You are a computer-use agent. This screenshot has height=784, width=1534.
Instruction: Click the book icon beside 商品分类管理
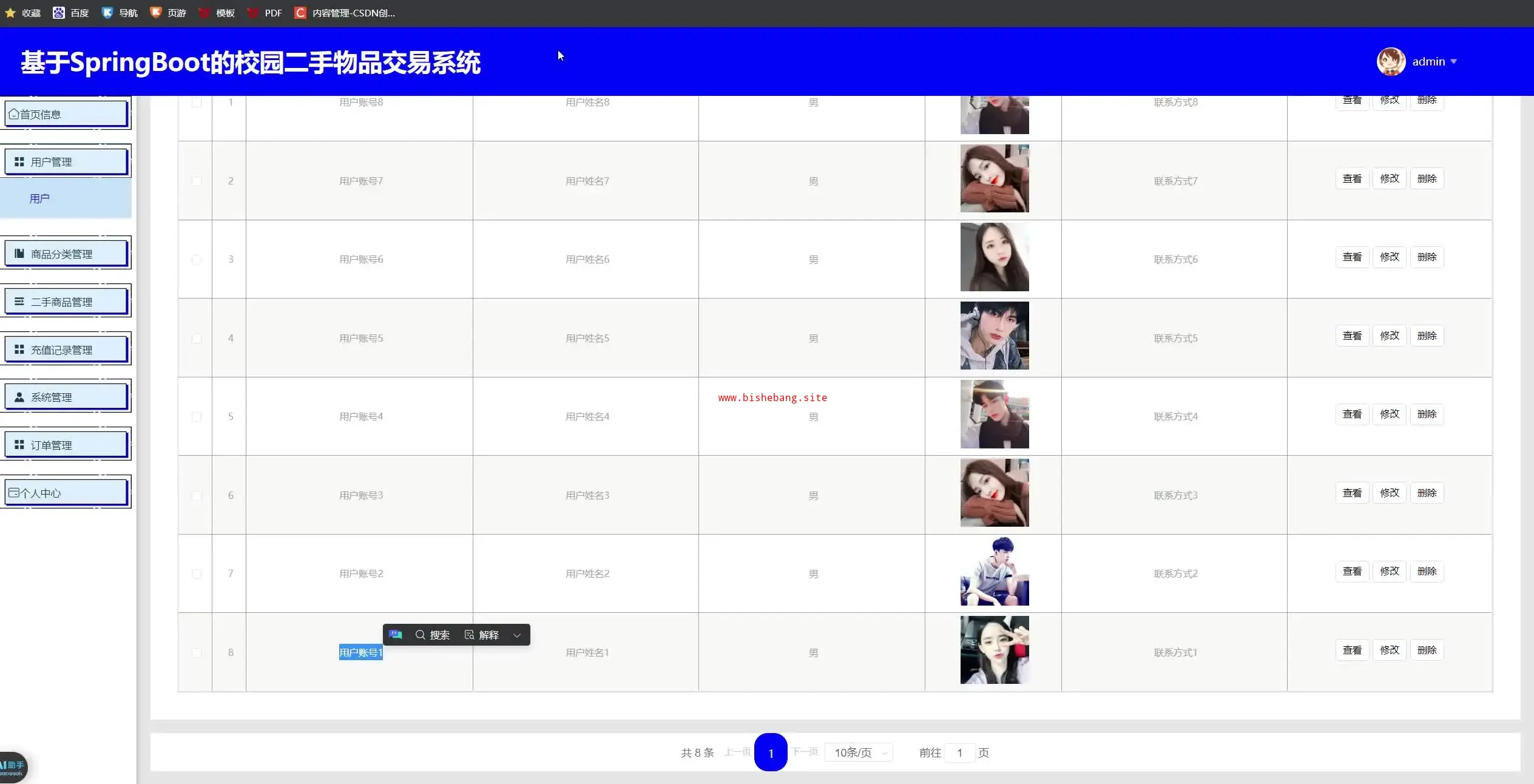19,254
